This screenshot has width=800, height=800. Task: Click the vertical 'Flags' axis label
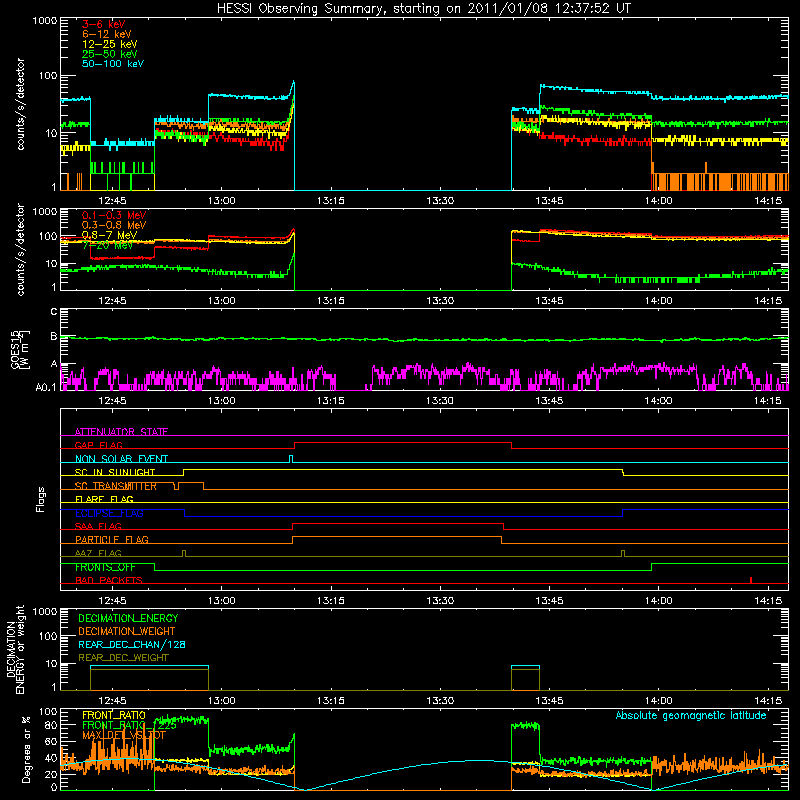point(41,499)
